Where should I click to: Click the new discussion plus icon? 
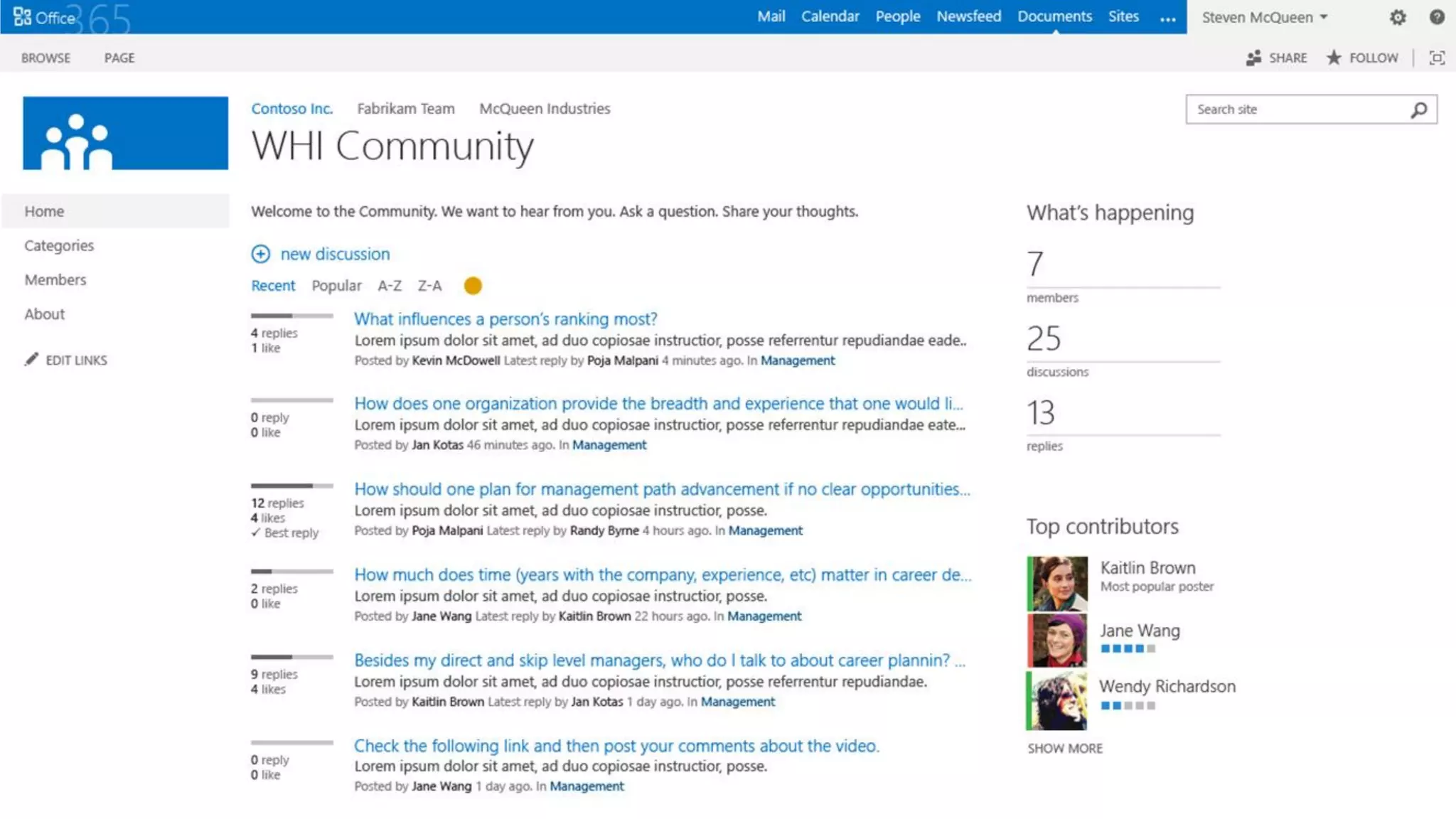[261, 254]
